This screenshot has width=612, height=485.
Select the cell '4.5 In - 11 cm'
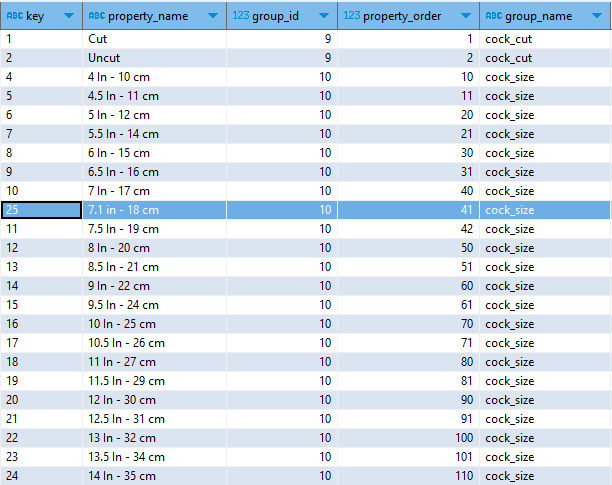(155, 96)
